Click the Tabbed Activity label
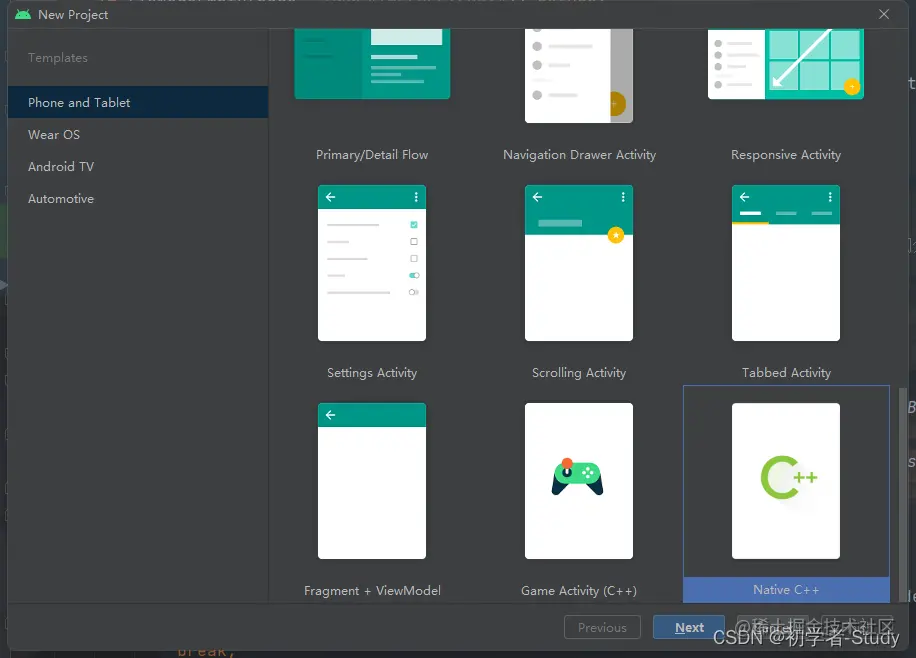Screen dimensions: 916x658 coord(786,373)
